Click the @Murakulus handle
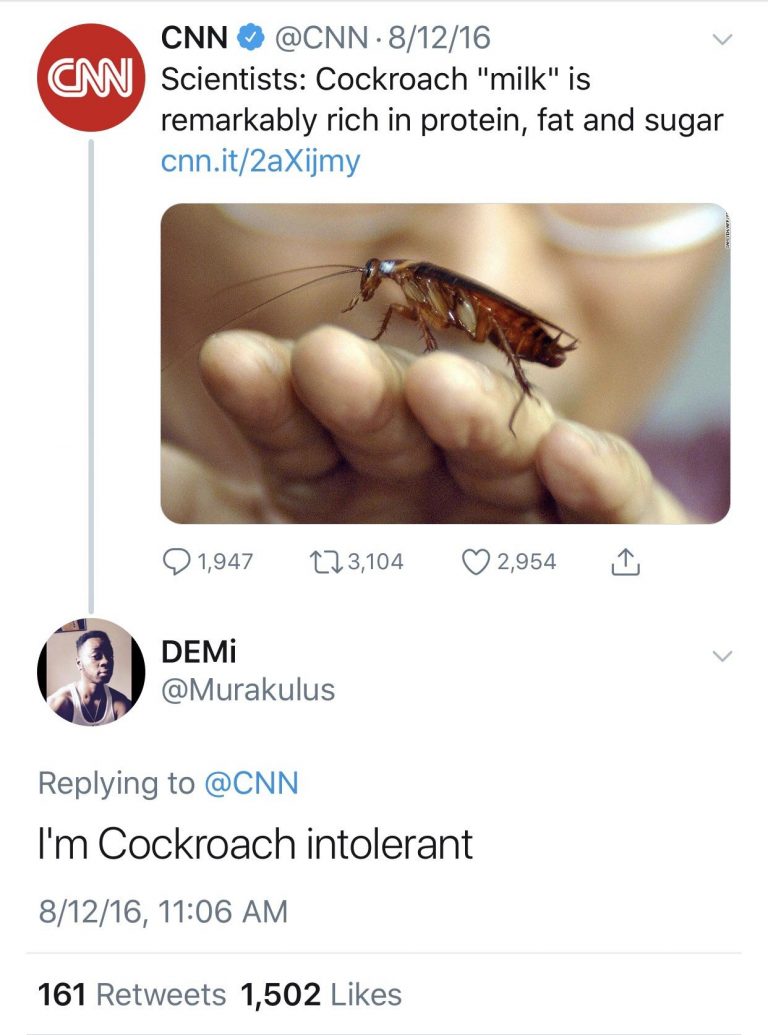The width and height of the screenshot is (768, 1035). pyautogui.click(x=248, y=690)
